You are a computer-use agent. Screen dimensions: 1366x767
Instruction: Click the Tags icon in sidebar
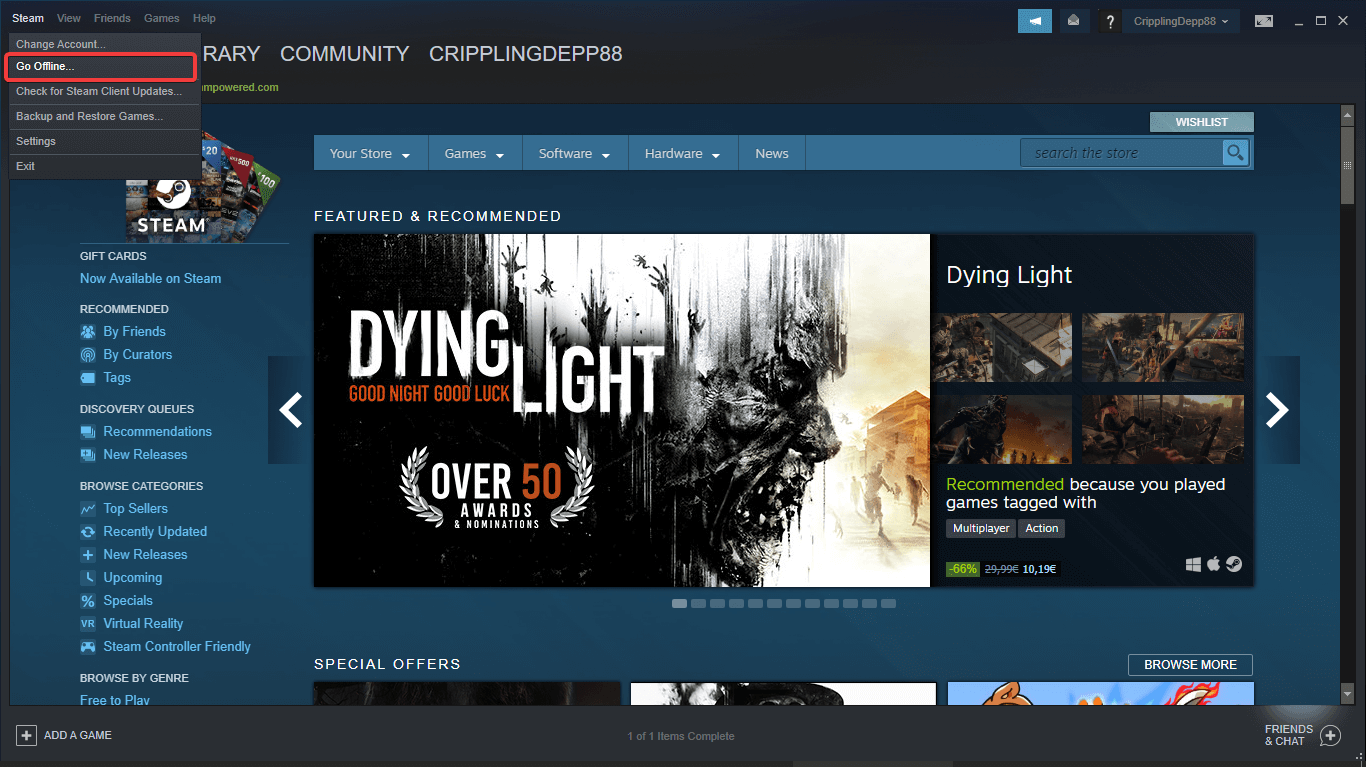tap(88, 378)
